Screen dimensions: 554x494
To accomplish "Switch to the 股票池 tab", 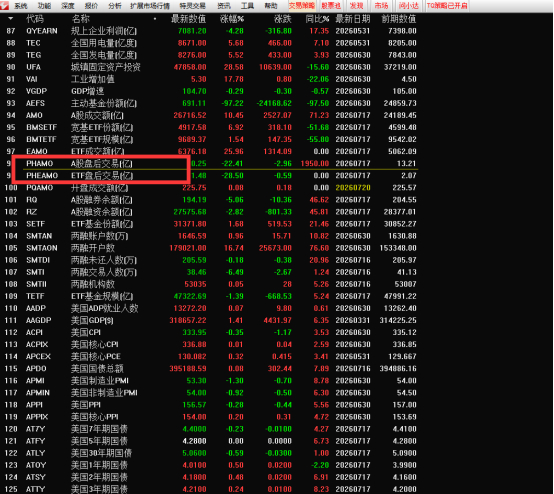I will [x=331, y=6].
